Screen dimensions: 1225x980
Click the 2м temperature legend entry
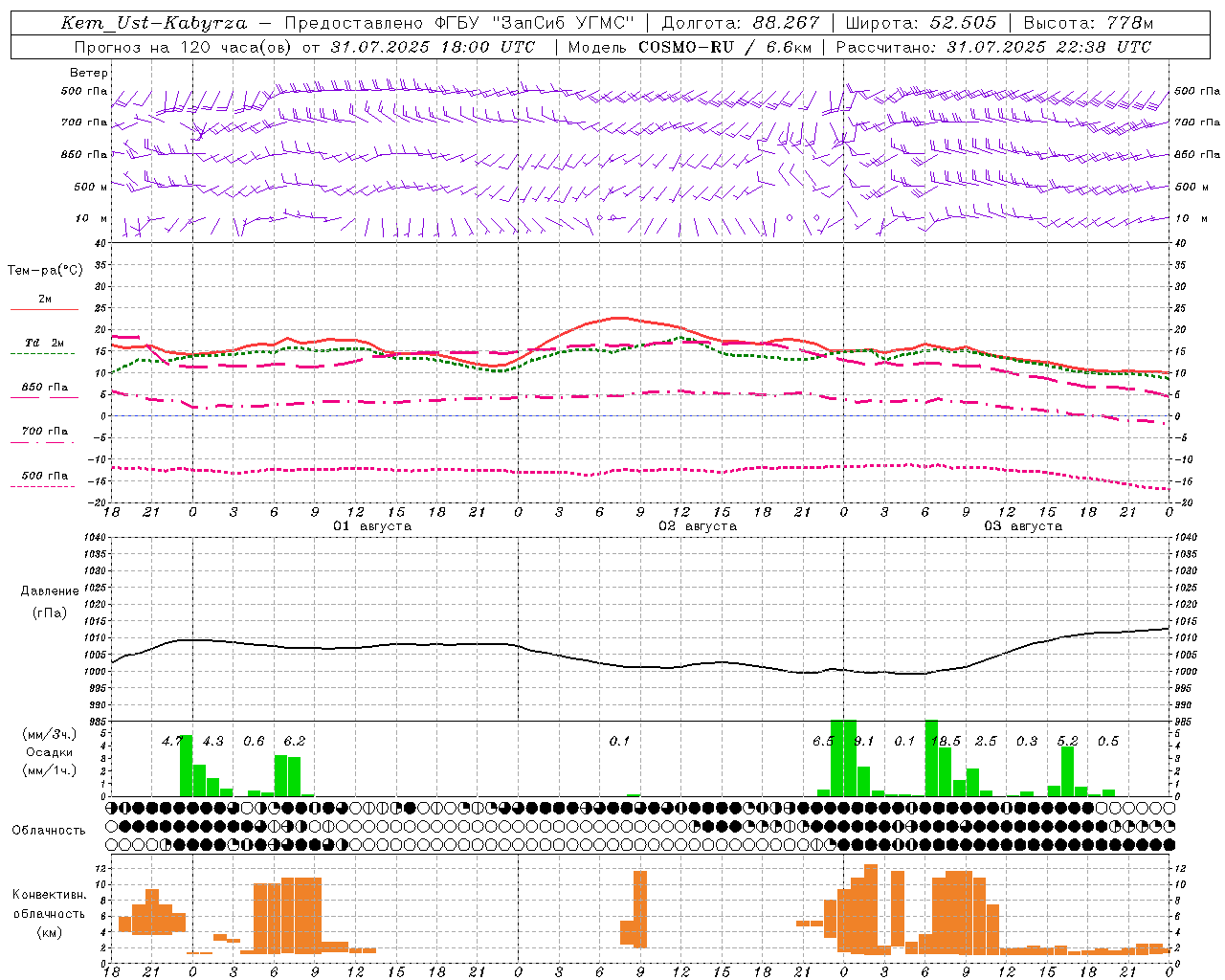pos(45,299)
